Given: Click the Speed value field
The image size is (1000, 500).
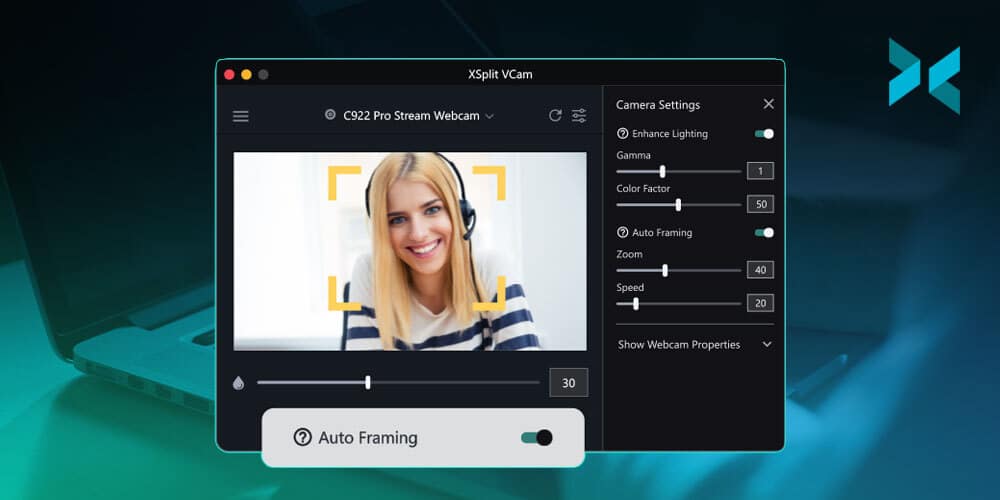Looking at the screenshot, I should click(760, 303).
